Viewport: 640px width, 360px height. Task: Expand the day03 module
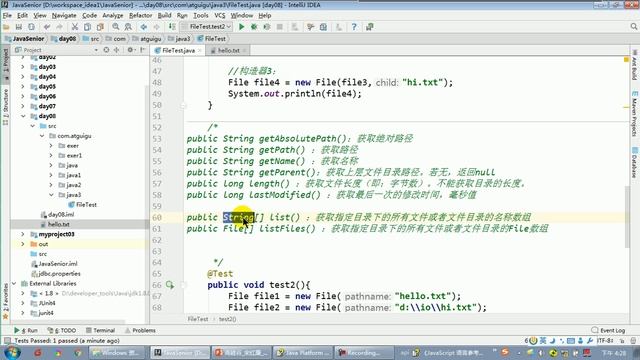(x=23, y=67)
